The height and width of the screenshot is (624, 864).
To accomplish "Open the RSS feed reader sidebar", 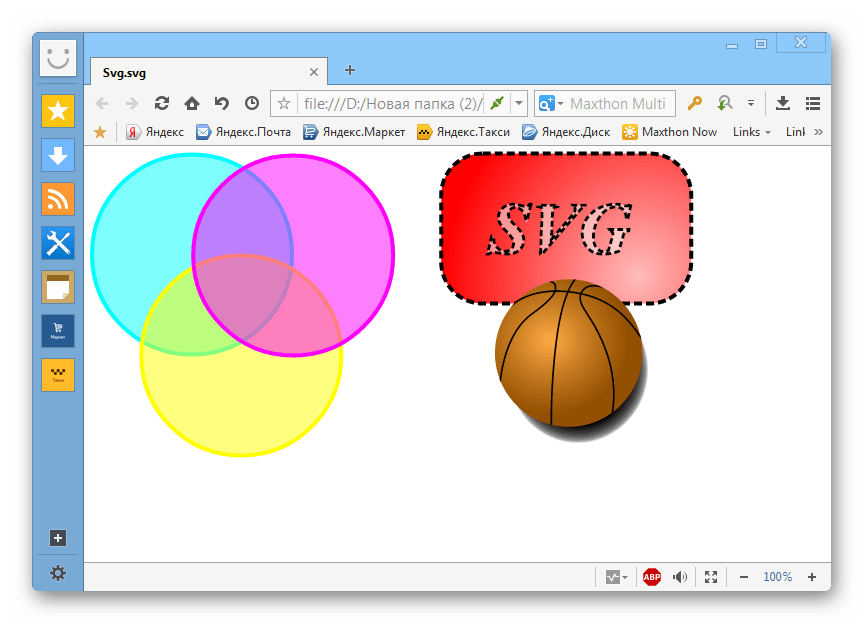I will [x=58, y=199].
